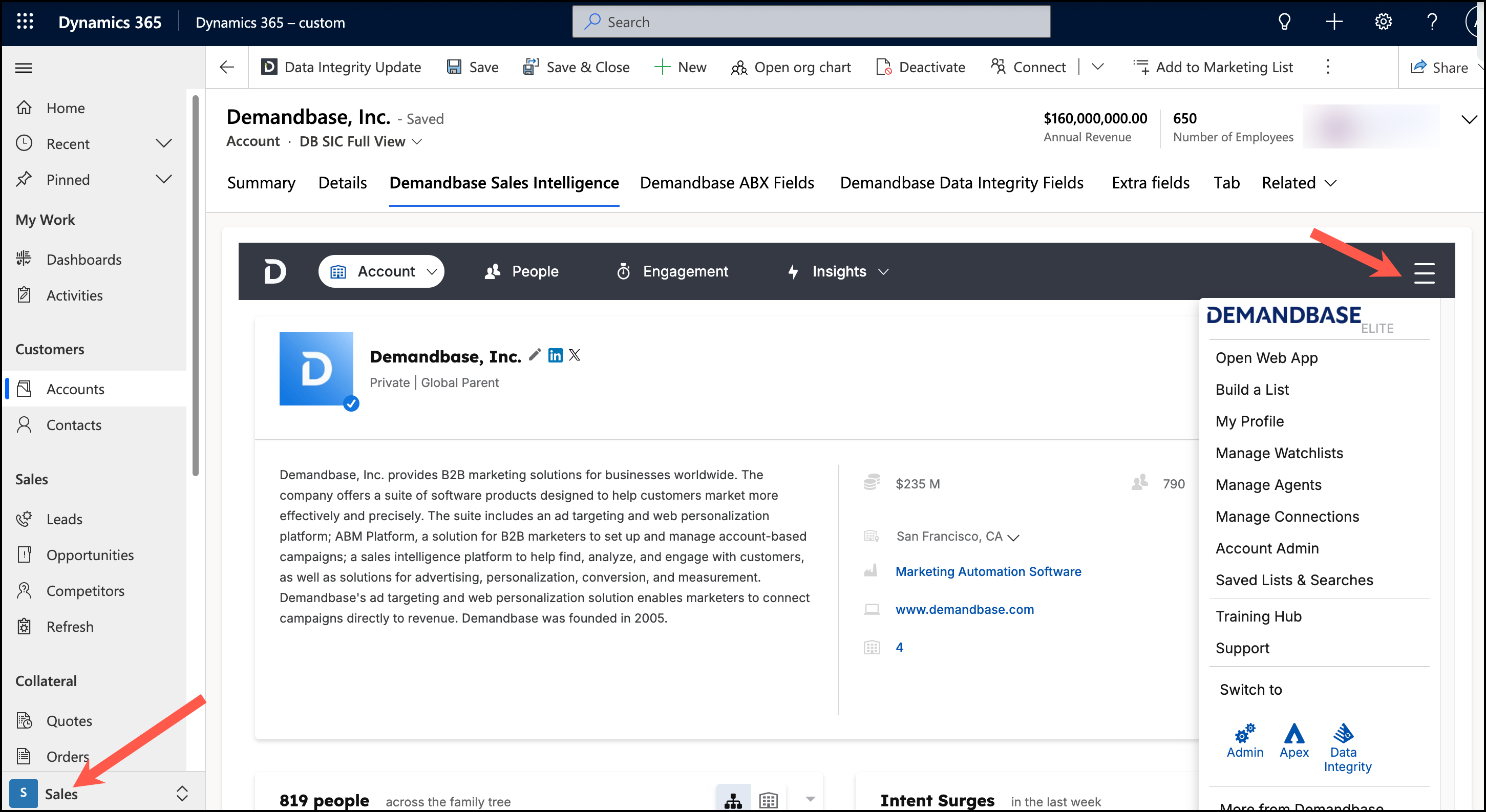Open Demandbase X (Twitter) profile icon
The width and height of the screenshot is (1486, 812).
[574, 355]
